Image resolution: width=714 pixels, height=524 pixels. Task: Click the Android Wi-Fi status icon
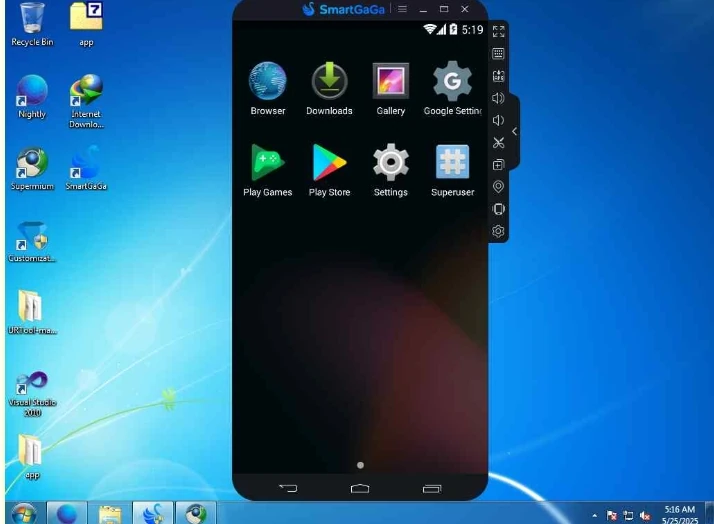pos(429,29)
